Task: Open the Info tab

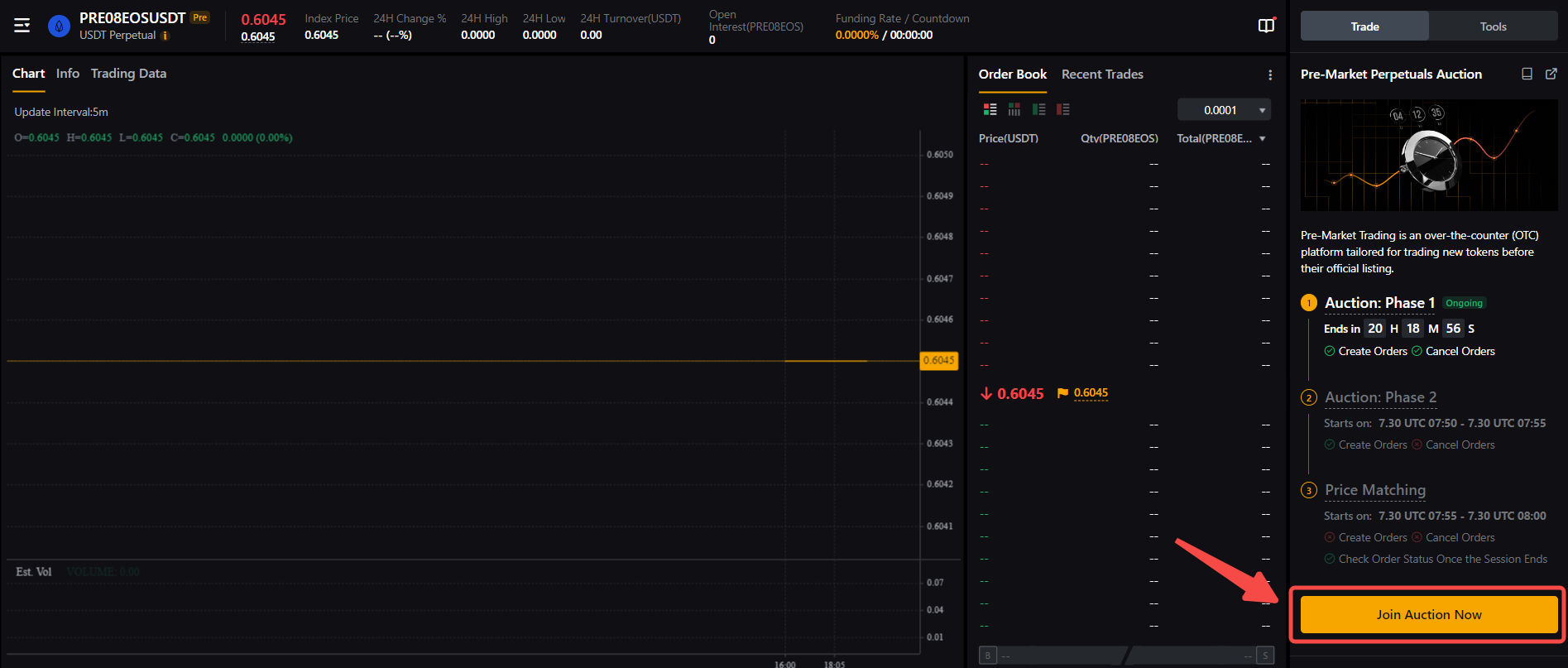Action: (68, 74)
